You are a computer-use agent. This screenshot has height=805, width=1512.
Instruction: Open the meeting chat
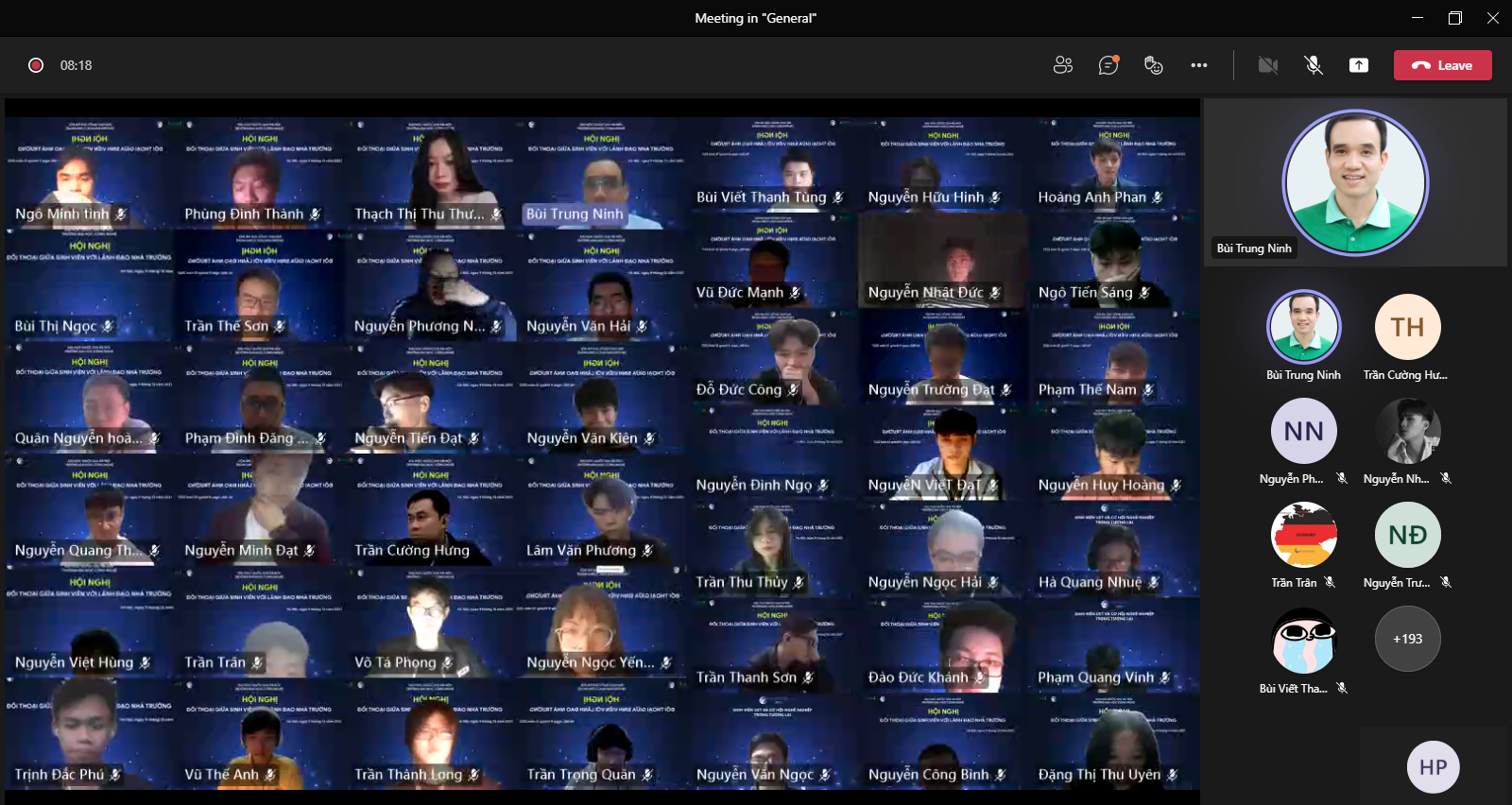click(1108, 65)
